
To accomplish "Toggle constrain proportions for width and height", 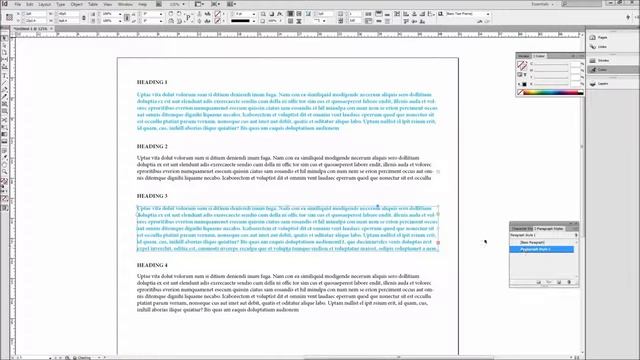I will (x=84, y=18).
